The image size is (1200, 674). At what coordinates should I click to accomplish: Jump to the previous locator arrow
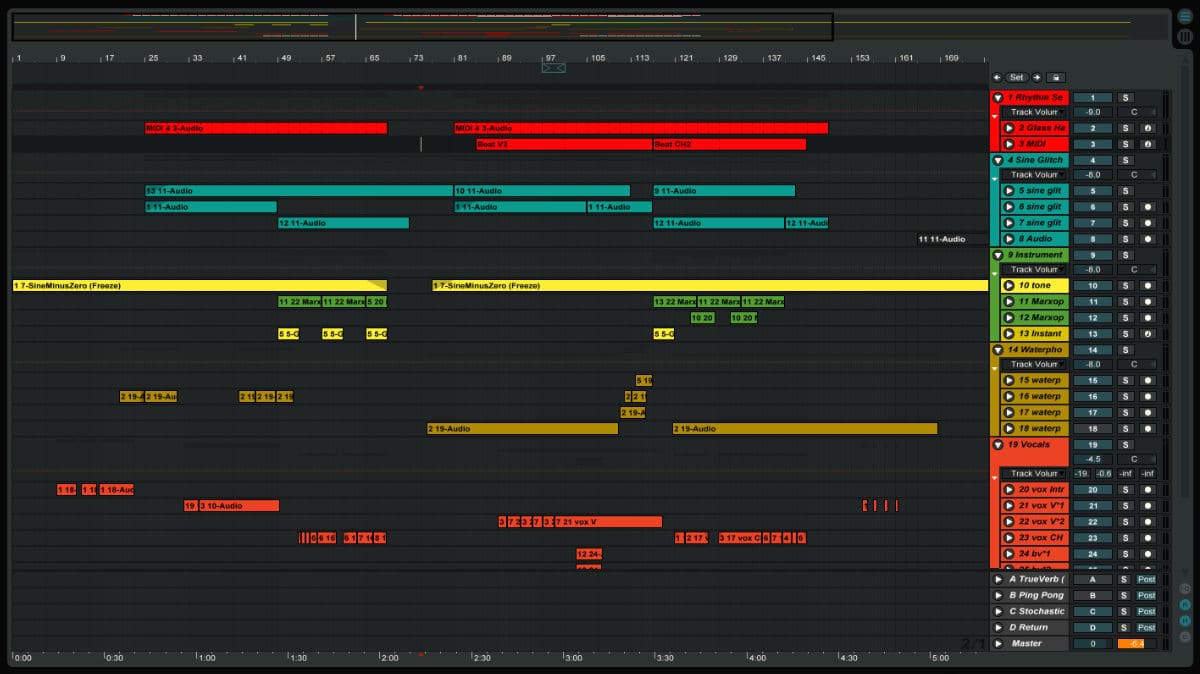(997, 77)
